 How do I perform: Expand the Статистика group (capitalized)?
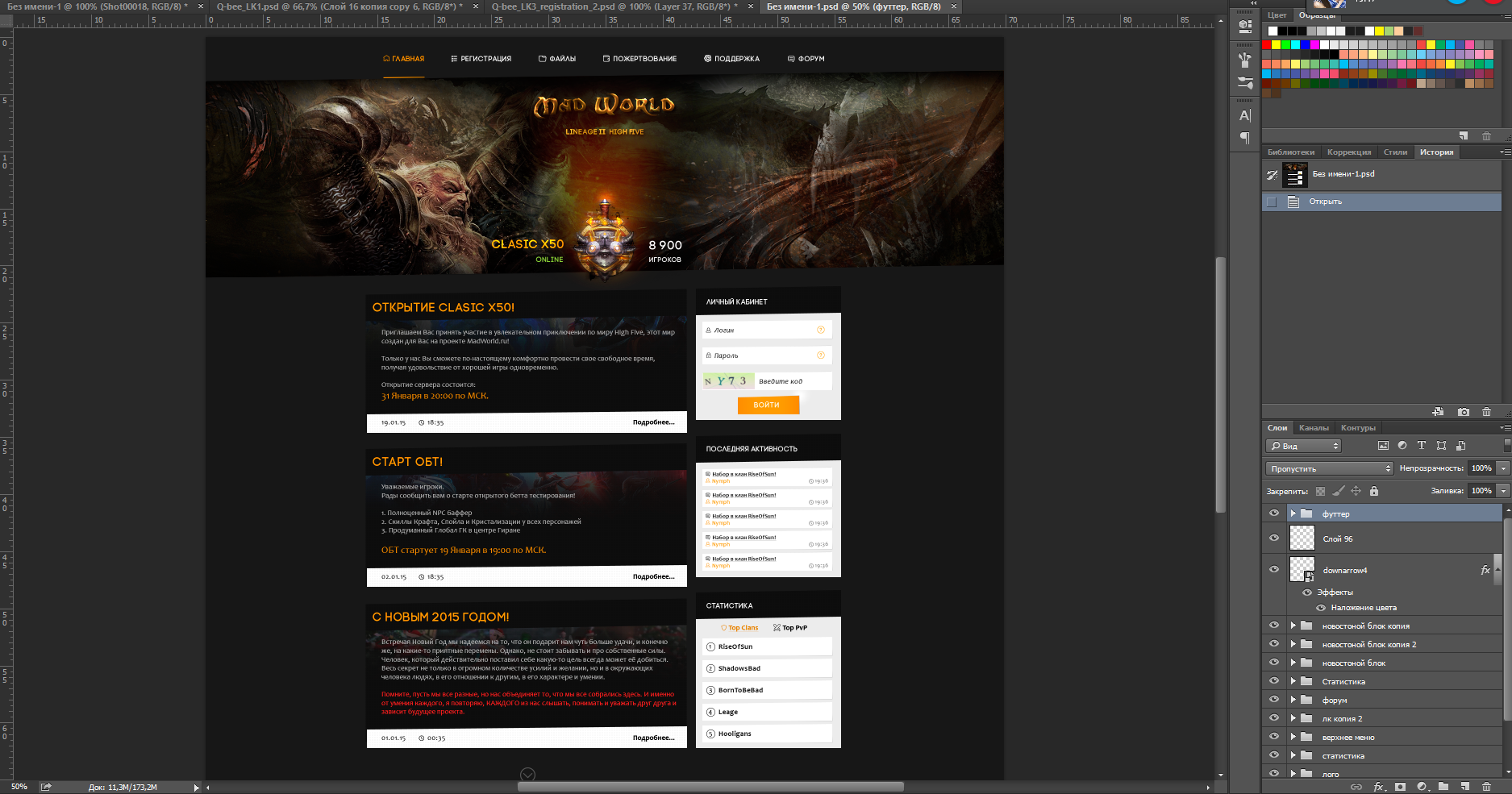[1293, 681]
